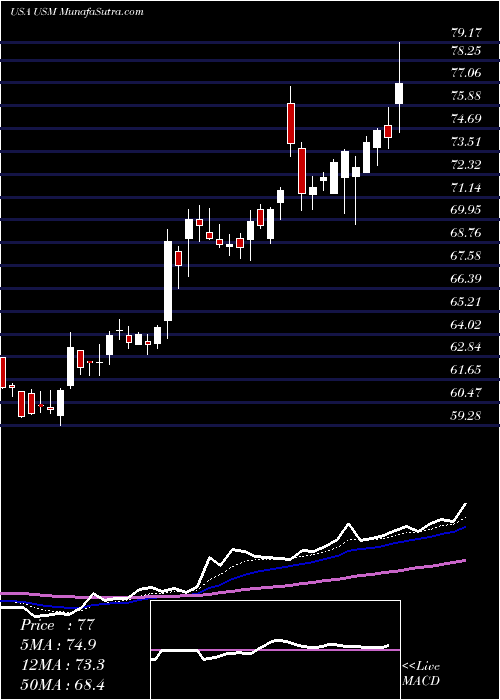Select the 67.58 price axis label
Image resolution: width=500 pixels, height=700 pixels.
tap(467, 256)
